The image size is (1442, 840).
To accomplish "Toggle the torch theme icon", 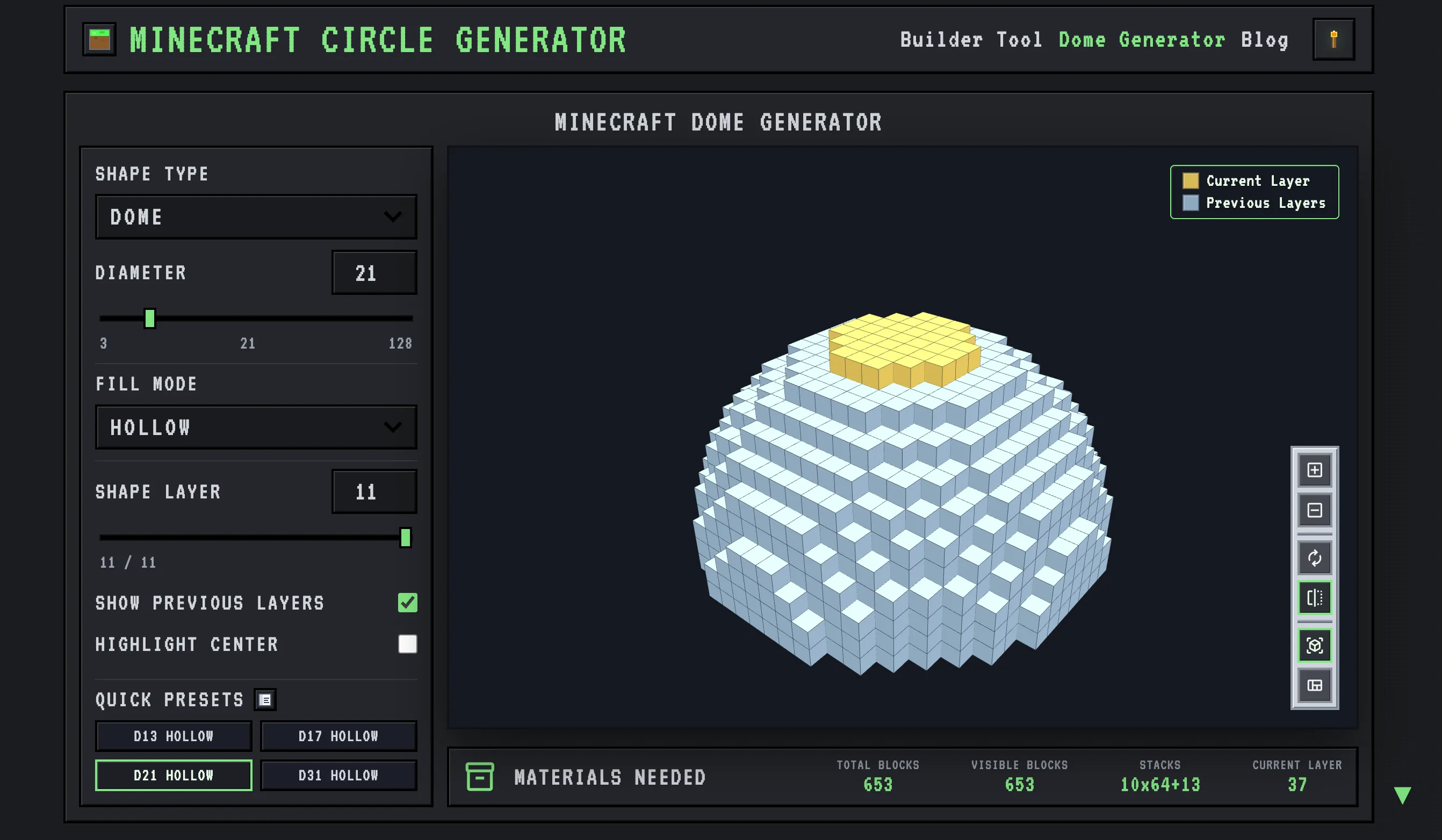I will tap(1333, 40).
